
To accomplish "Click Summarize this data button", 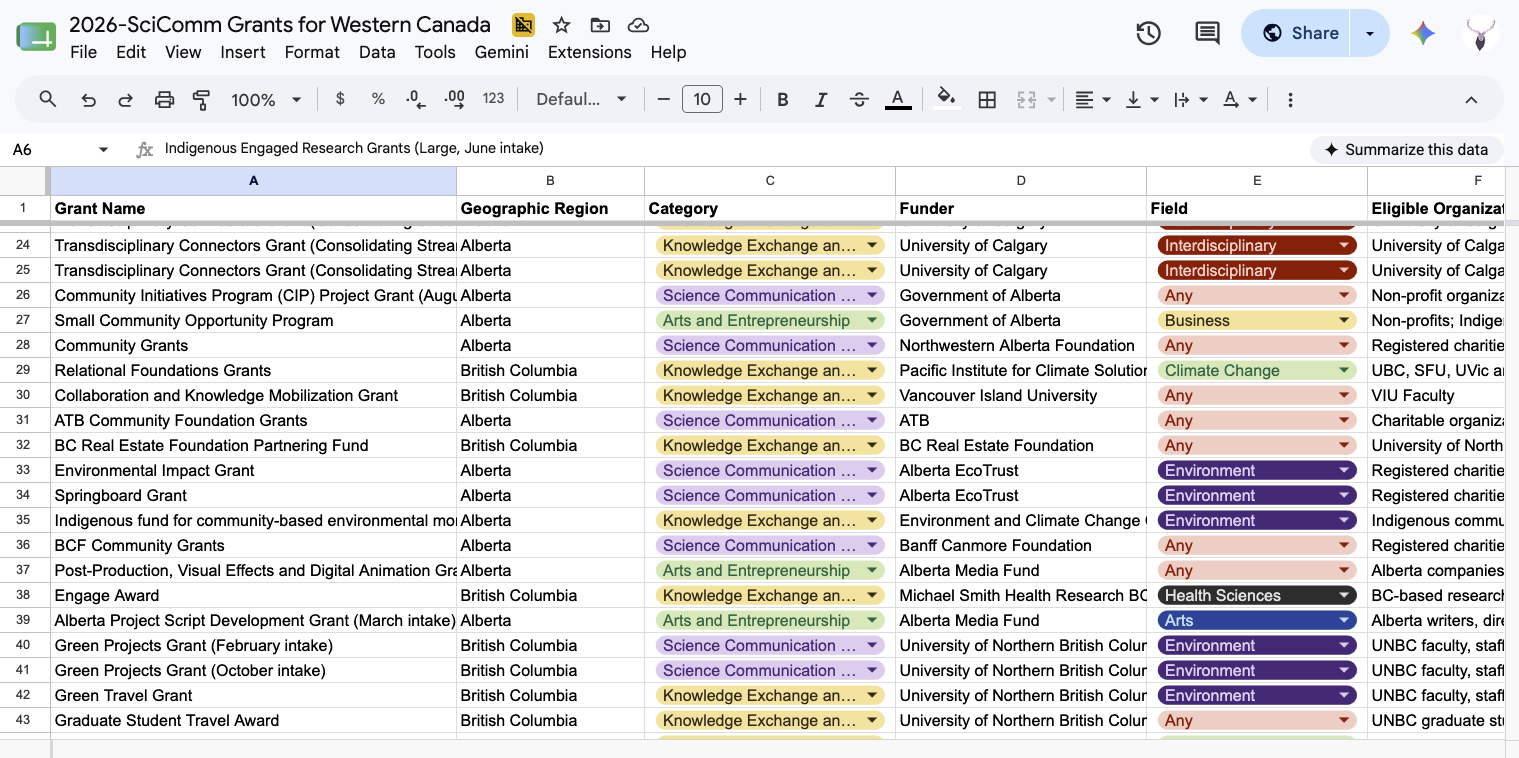I will (1406, 149).
